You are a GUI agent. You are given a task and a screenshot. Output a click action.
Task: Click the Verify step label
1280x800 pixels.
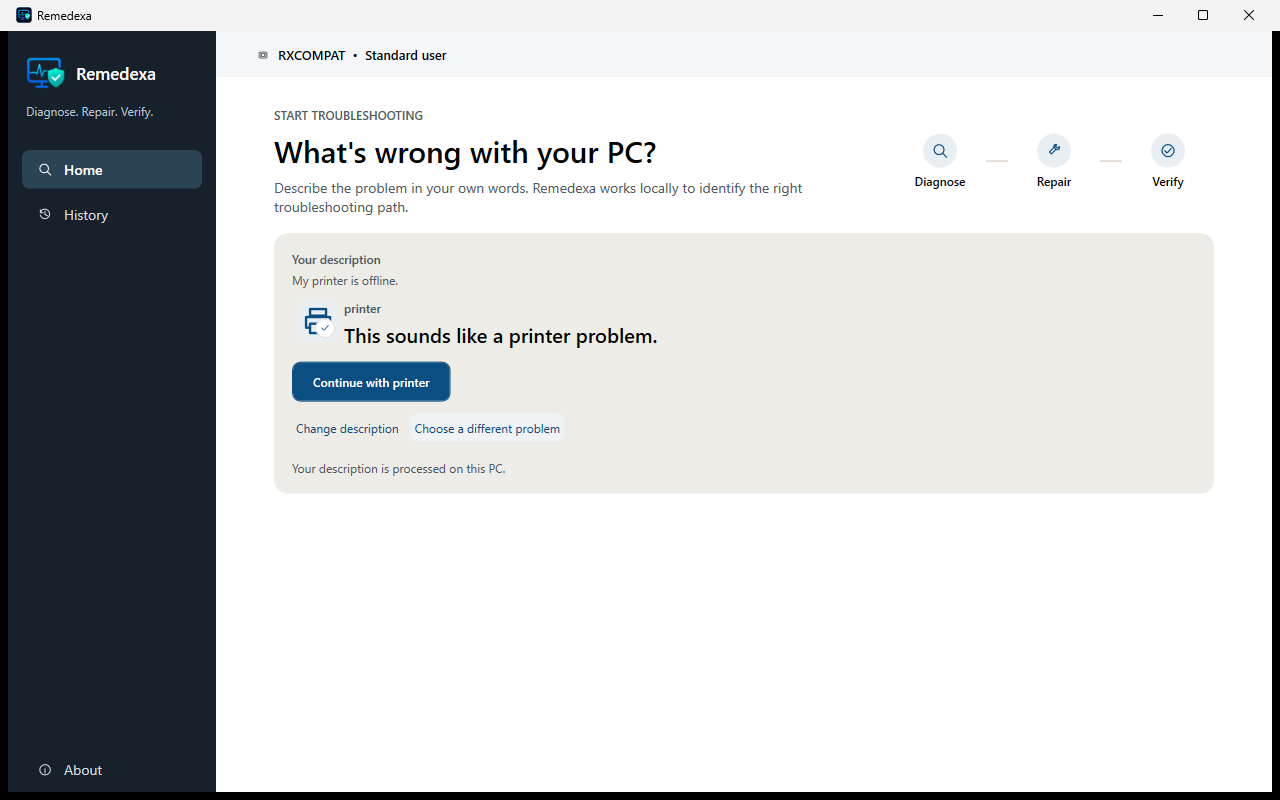coord(1168,182)
